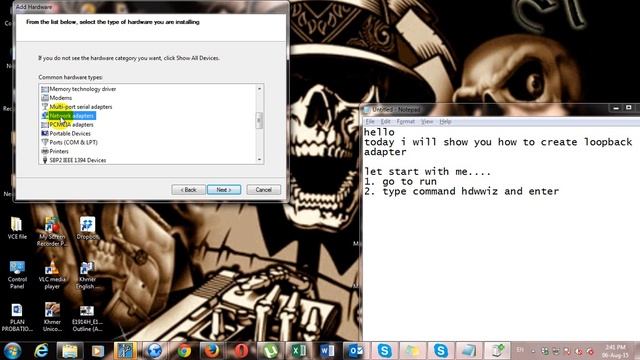Screen dimensions: 640x360
Task: Click the hardware list scrollbar up arrow
Action: (x=259, y=89)
